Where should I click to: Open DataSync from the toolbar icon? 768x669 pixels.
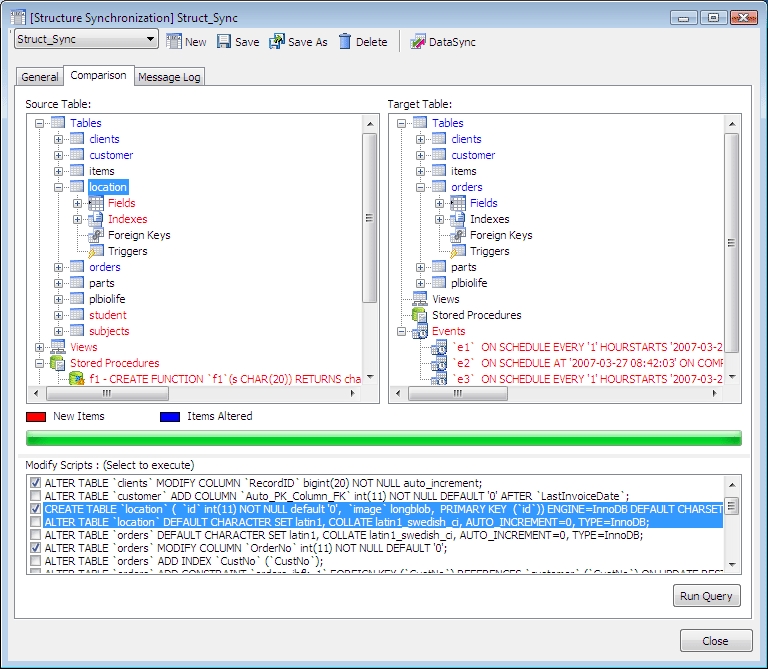pyautogui.click(x=418, y=42)
